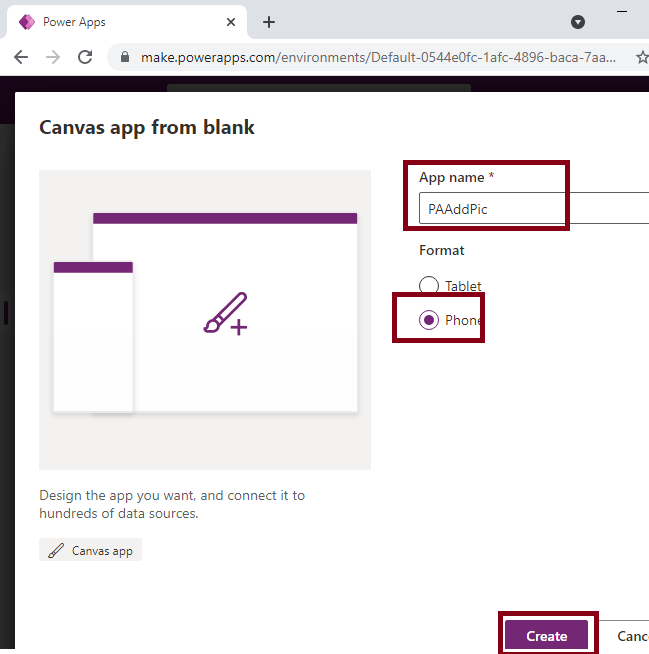Screen dimensions: 649x654
Task: Minimize the browser window
Action: 622,12
